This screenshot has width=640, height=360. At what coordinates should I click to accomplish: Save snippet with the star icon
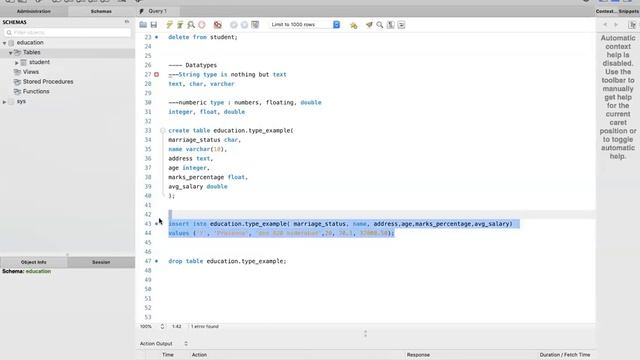pos(353,25)
